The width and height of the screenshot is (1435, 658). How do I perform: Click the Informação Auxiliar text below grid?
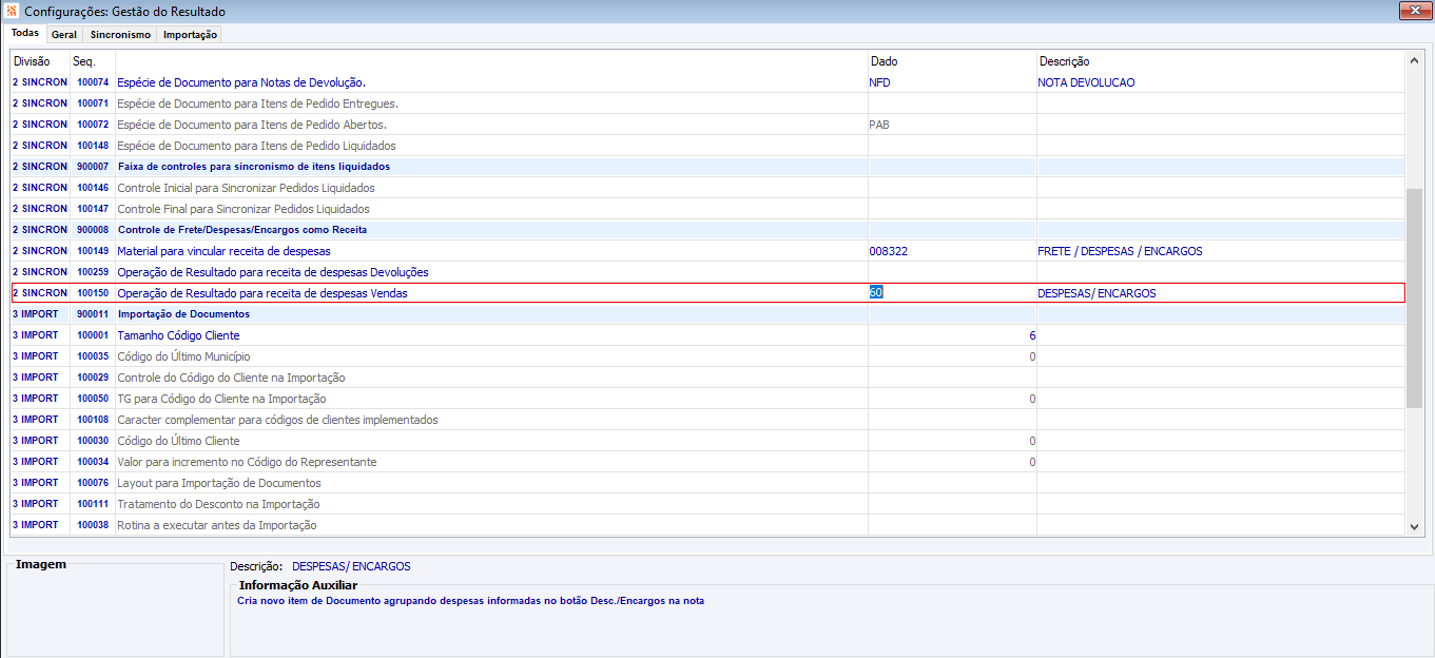470,601
